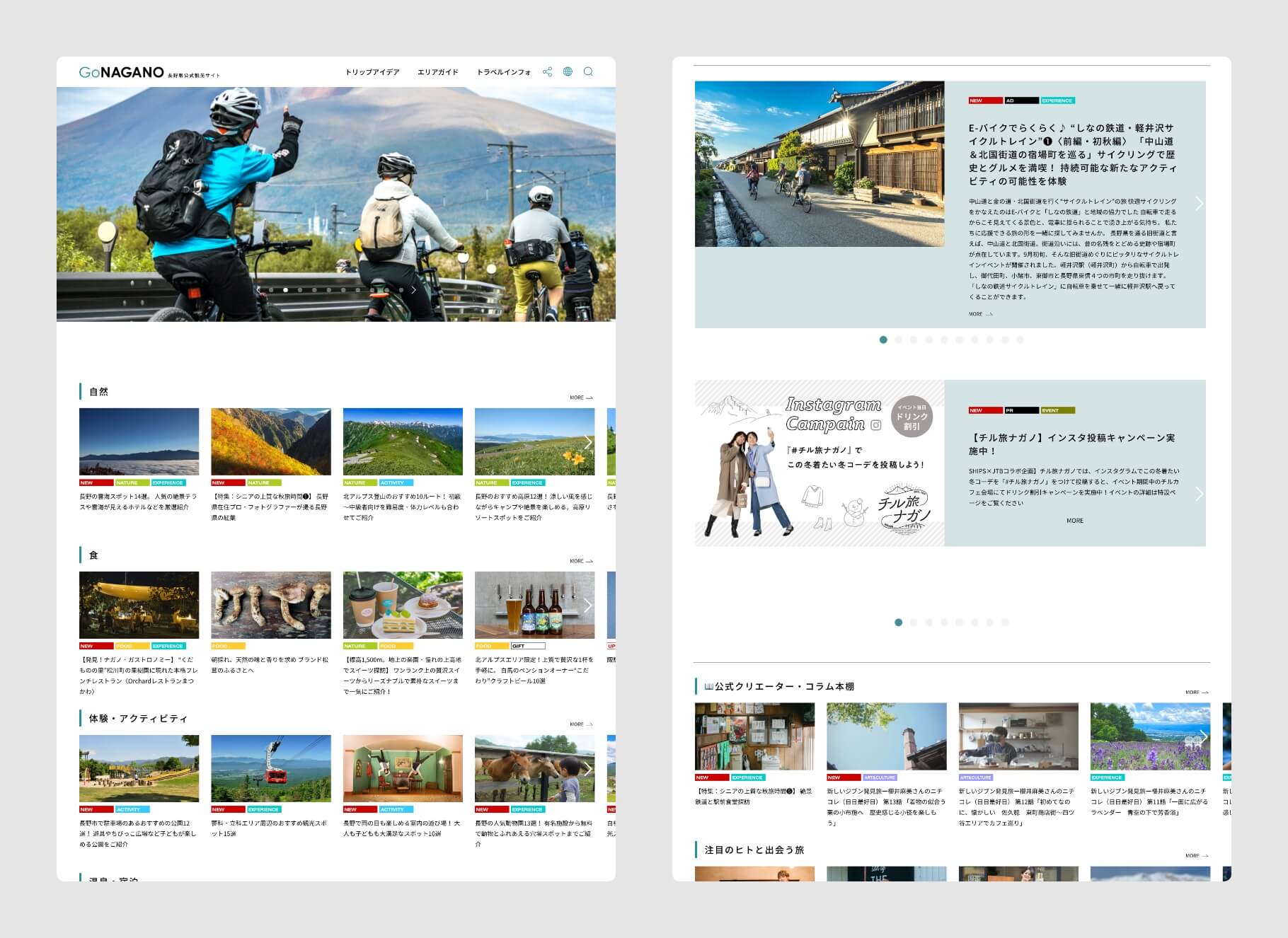Slide the 自然 card row forward arrow
This screenshot has width=1288, height=938.
click(587, 442)
